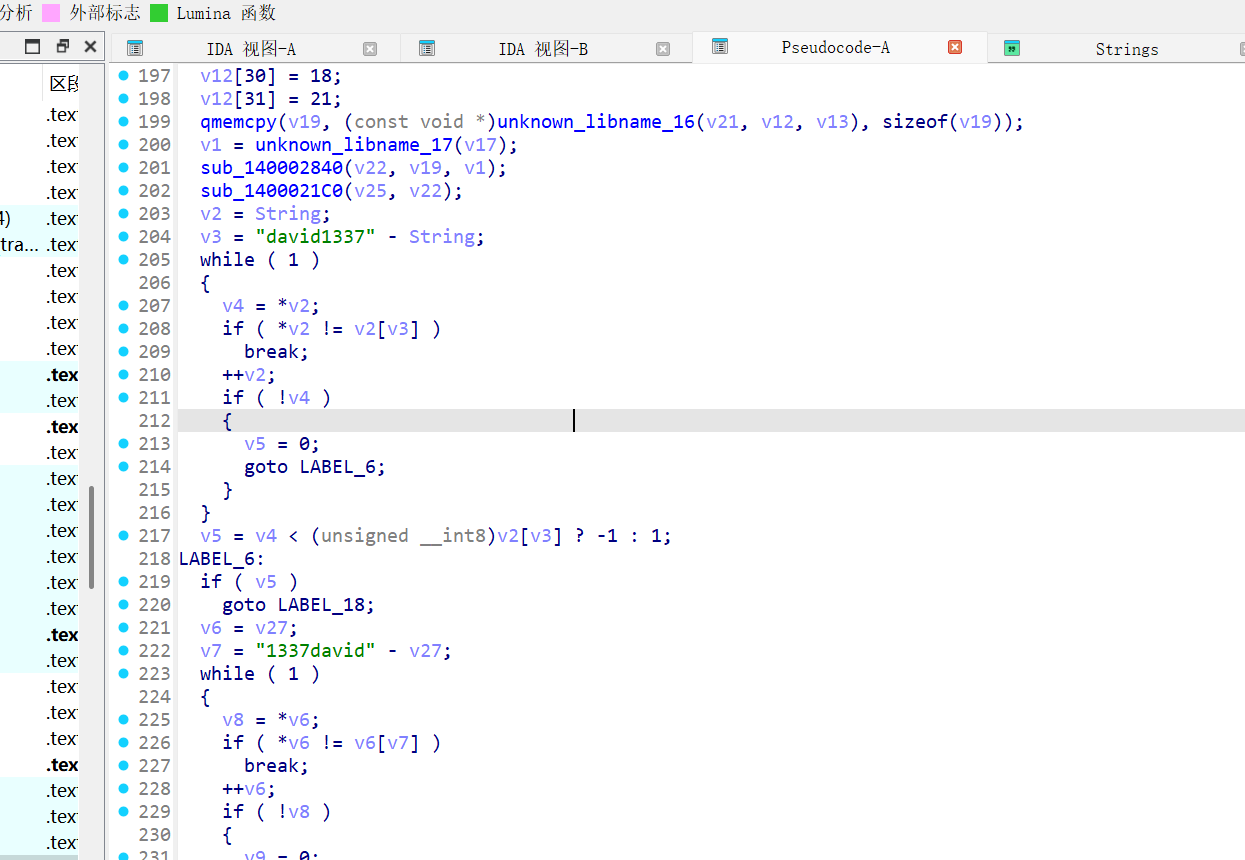Click v12[31] assignment on line 198

pyautogui.click(x=271, y=99)
